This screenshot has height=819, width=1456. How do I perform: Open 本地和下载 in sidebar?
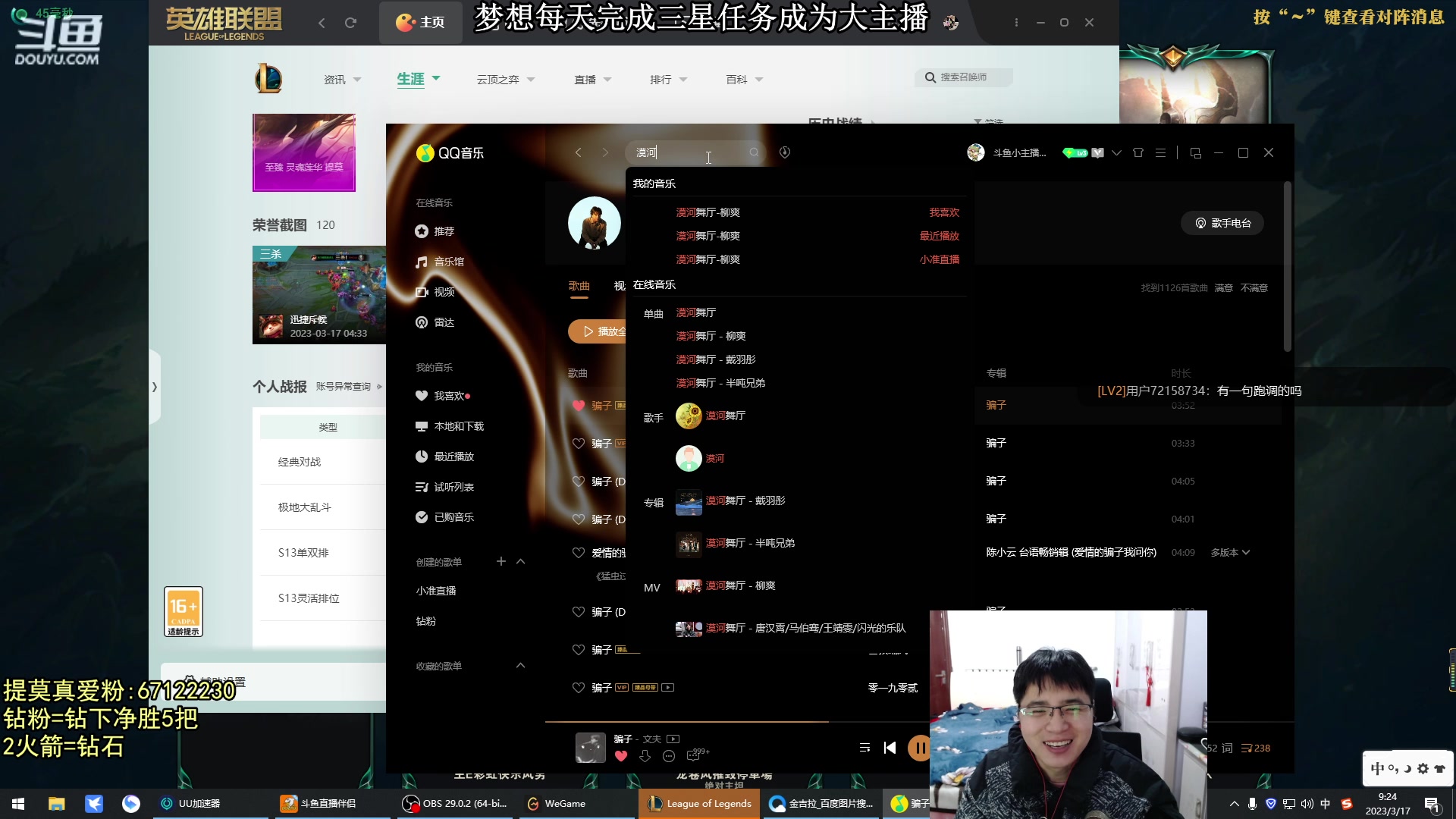[x=450, y=426]
